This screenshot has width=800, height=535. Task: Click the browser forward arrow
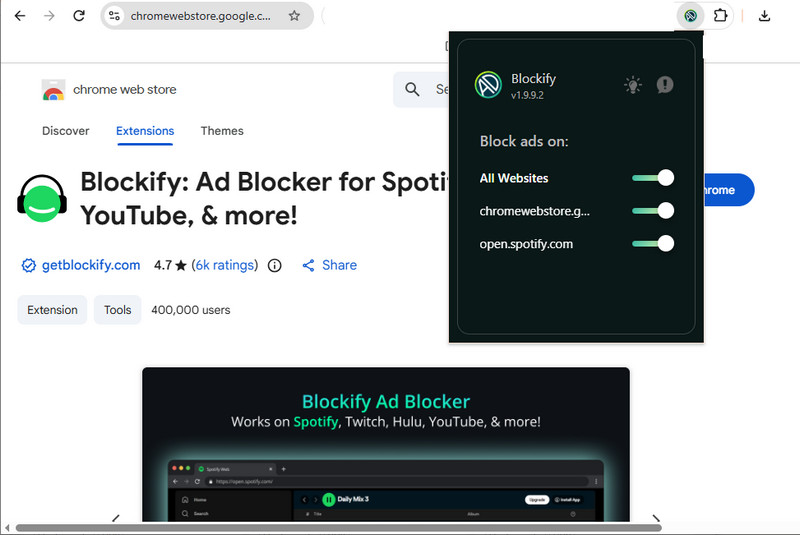(x=49, y=16)
